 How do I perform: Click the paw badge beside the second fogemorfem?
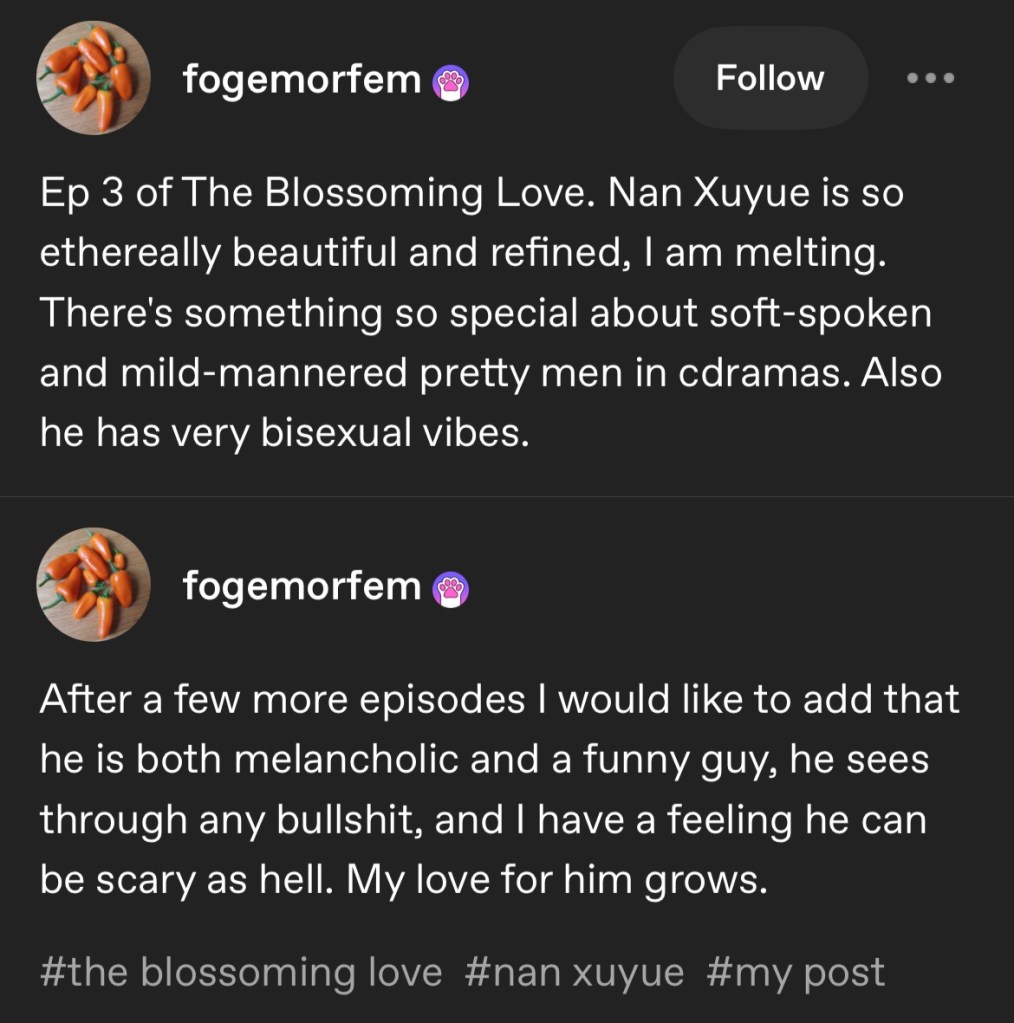pos(450,590)
